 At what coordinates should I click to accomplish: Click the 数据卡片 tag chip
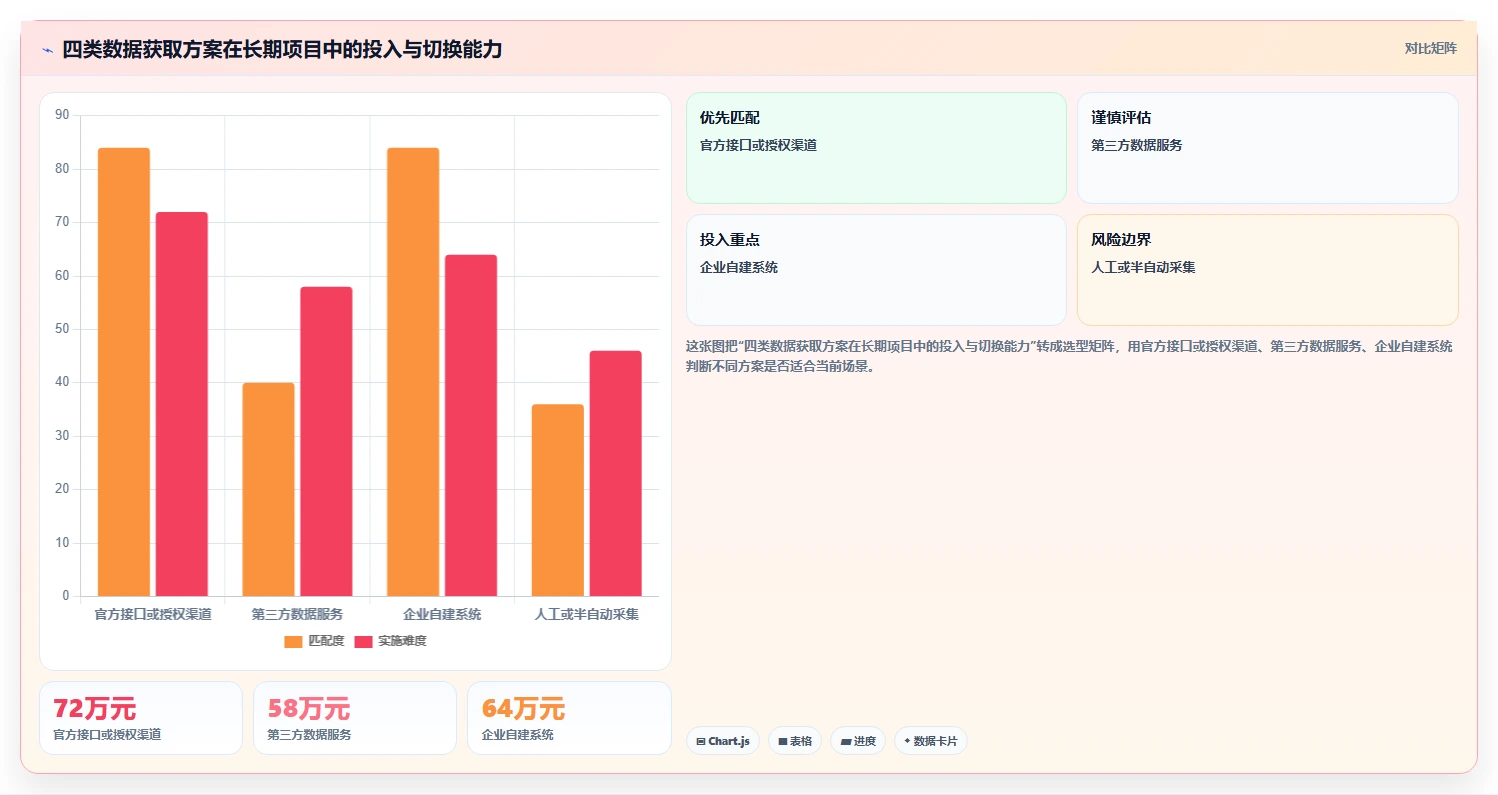pyautogui.click(x=931, y=741)
